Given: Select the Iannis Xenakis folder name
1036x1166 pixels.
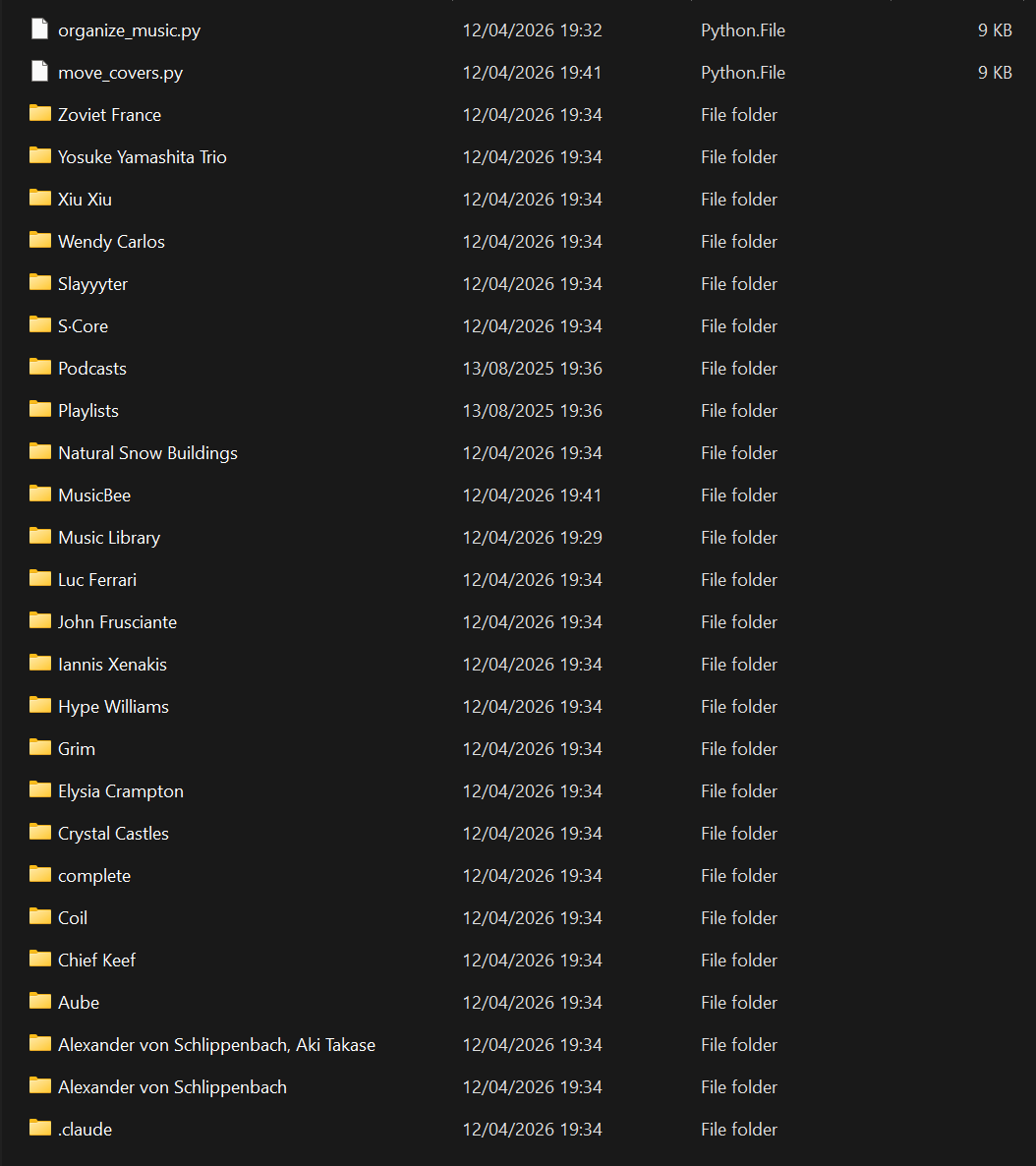Looking at the screenshot, I should point(112,665).
